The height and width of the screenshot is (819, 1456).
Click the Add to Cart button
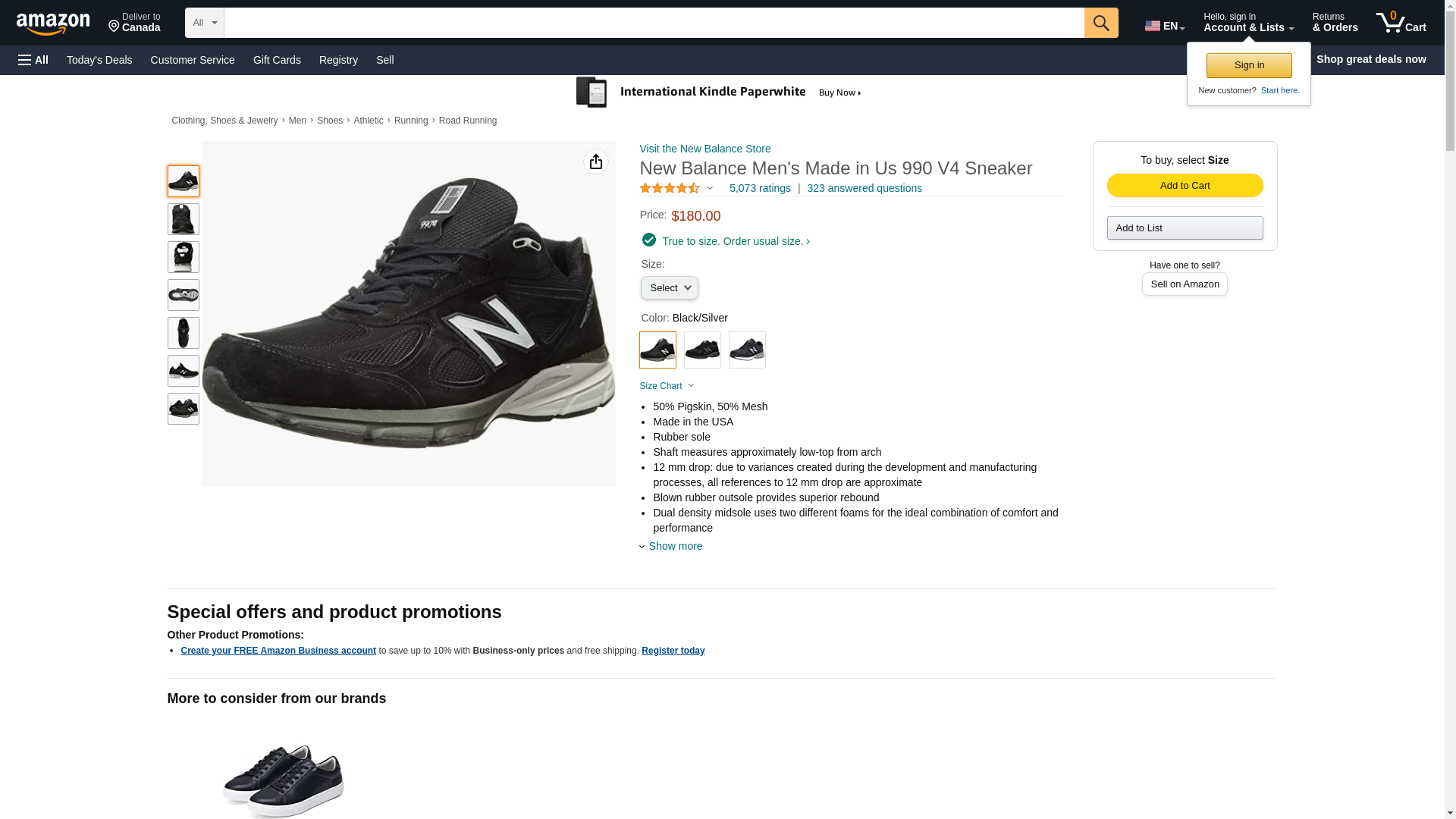(x=1185, y=186)
